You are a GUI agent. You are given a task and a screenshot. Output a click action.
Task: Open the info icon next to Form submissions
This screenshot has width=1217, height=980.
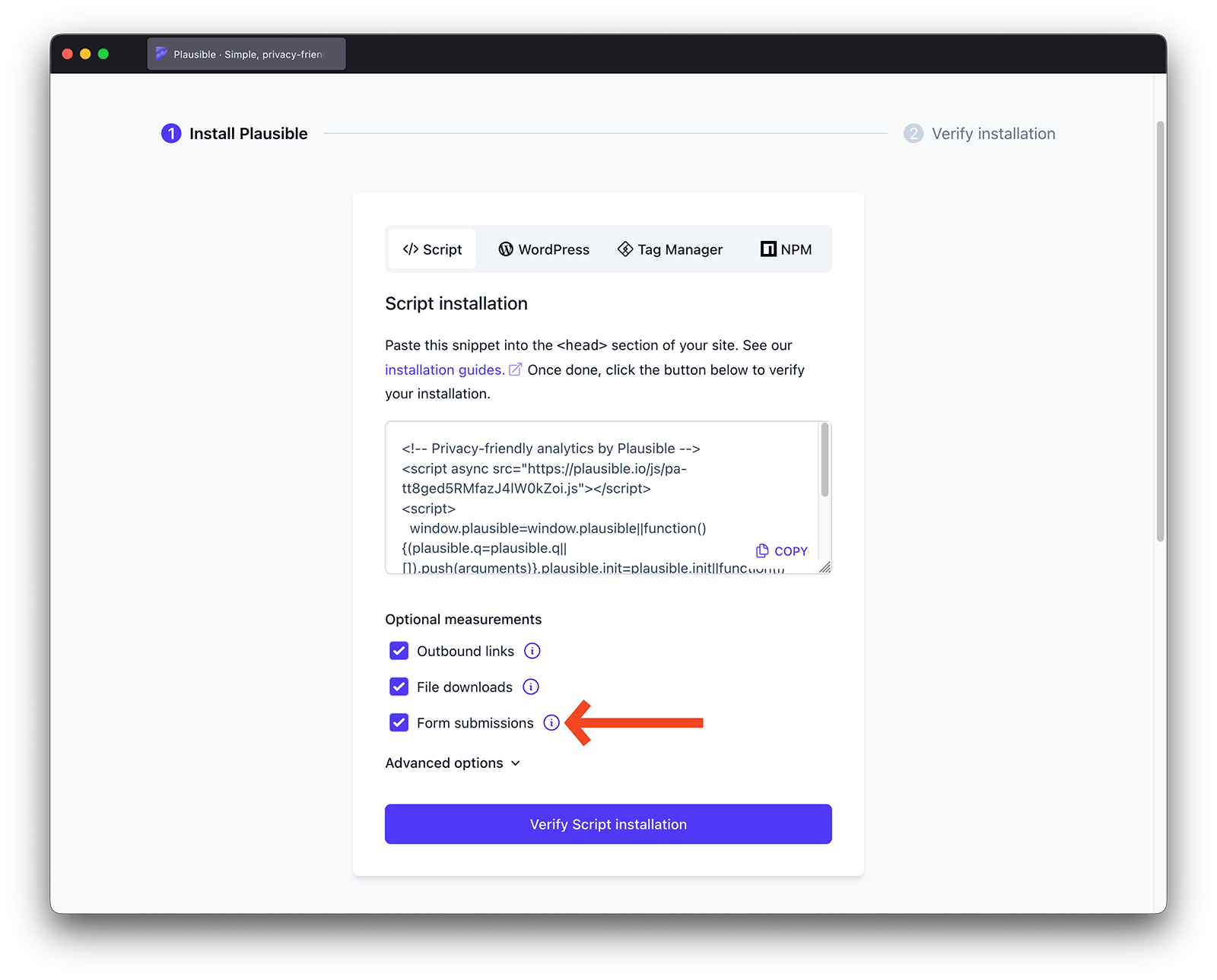551,723
